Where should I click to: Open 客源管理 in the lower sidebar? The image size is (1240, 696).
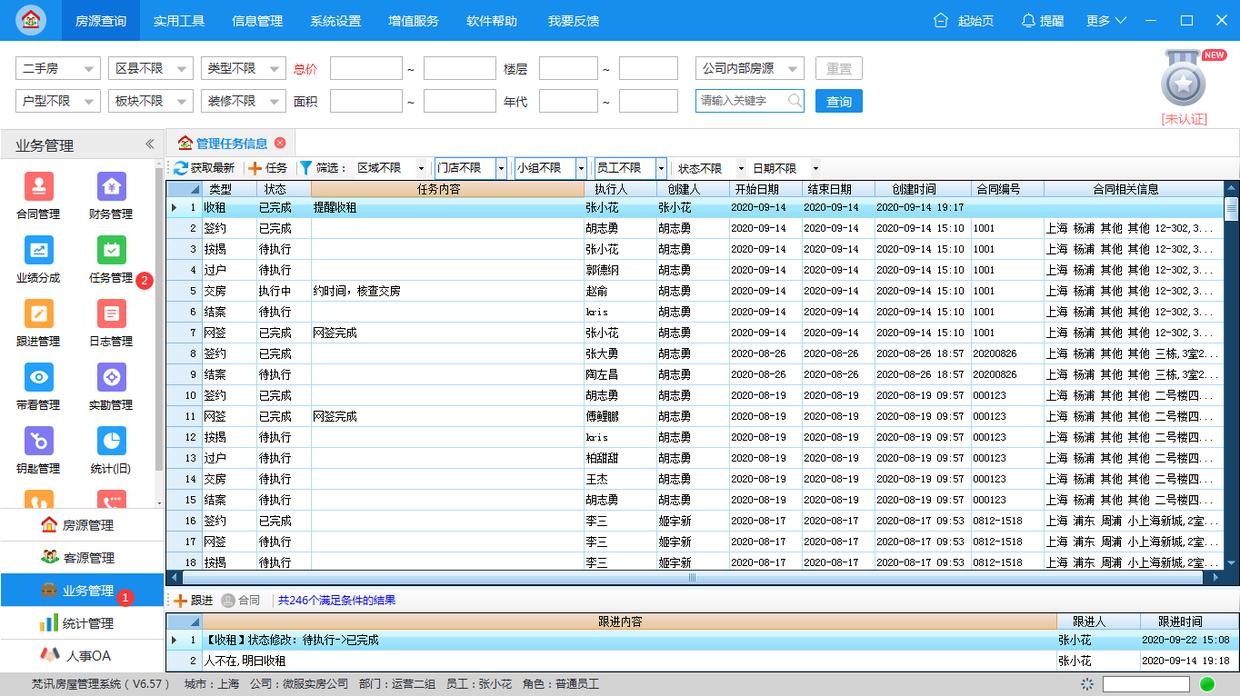pyautogui.click(x=80, y=557)
